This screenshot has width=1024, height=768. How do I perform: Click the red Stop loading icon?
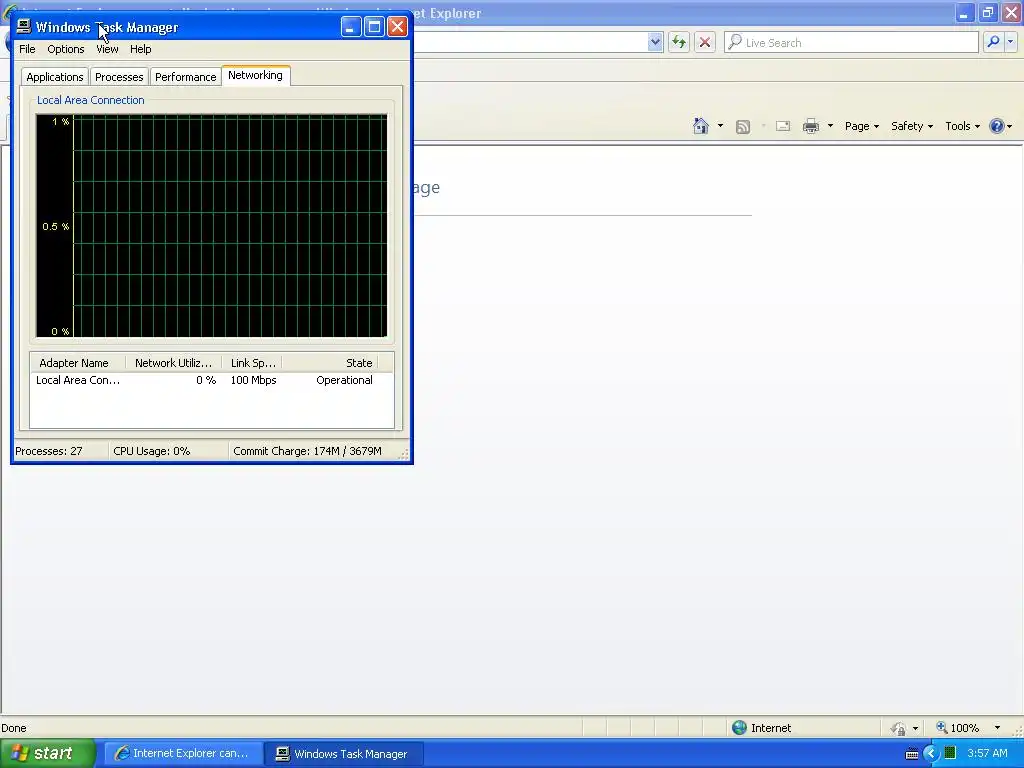[x=705, y=42]
